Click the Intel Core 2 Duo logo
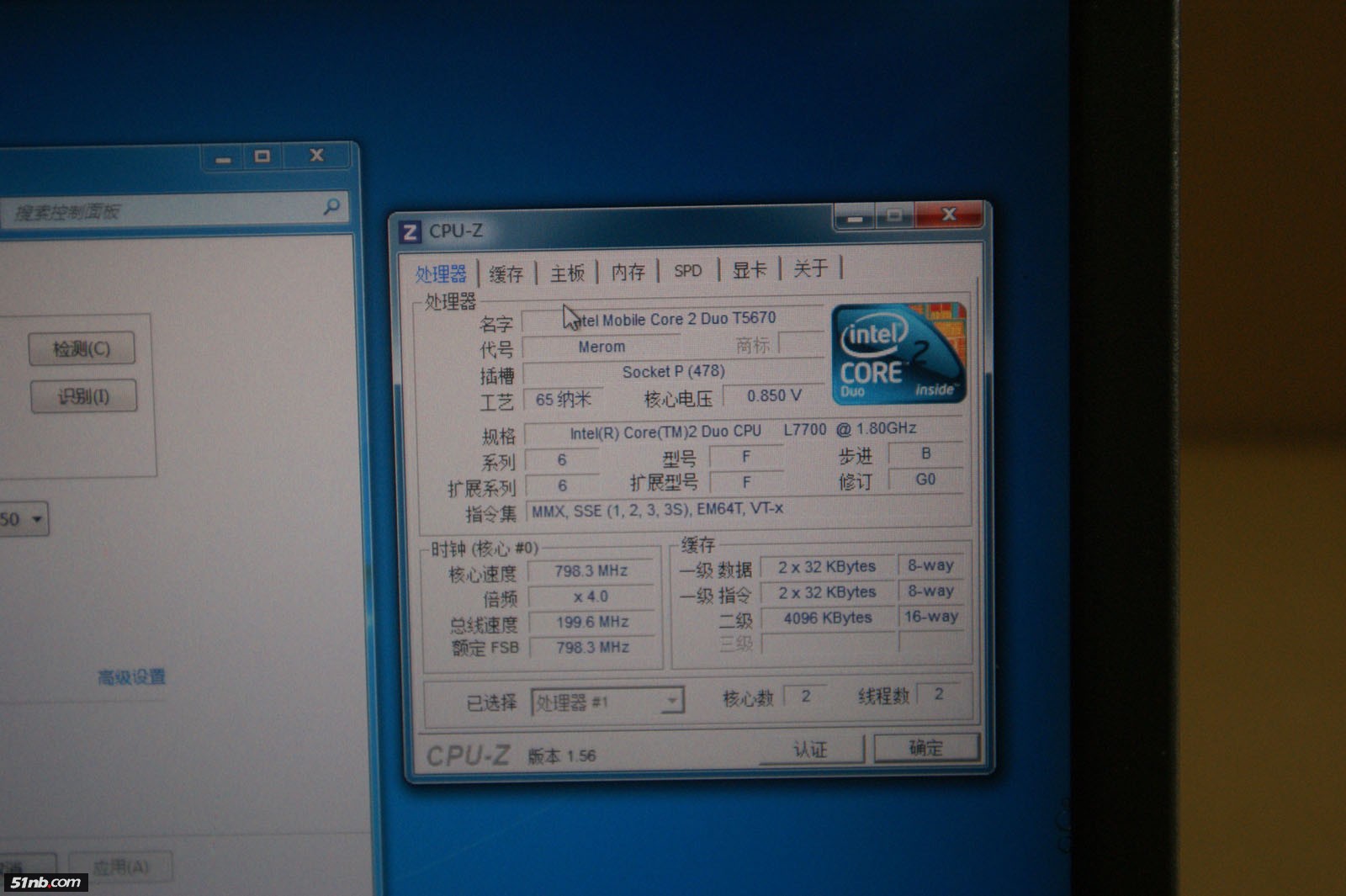 pyautogui.click(x=898, y=354)
